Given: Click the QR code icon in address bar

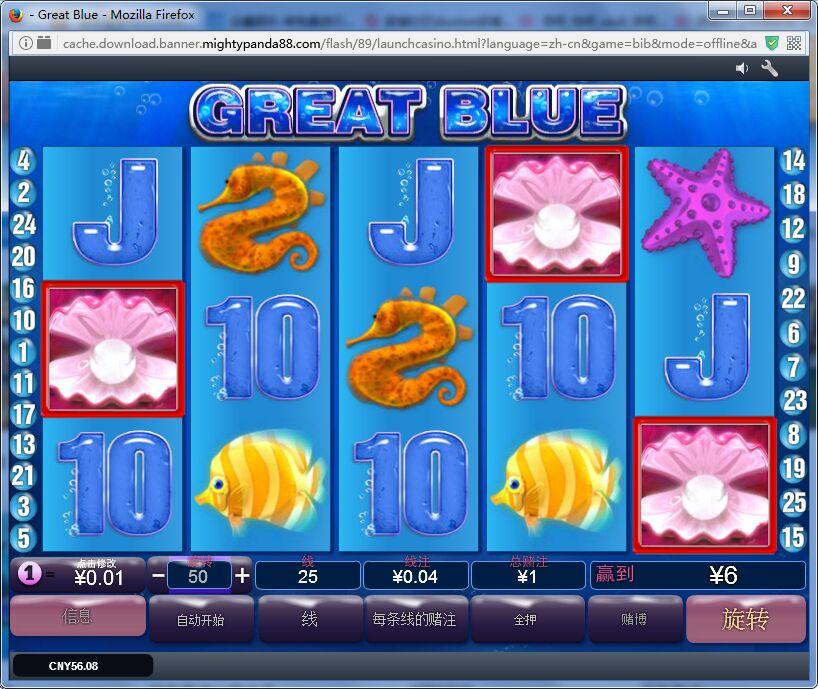Looking at the screenshot, I should click(794, 43).
